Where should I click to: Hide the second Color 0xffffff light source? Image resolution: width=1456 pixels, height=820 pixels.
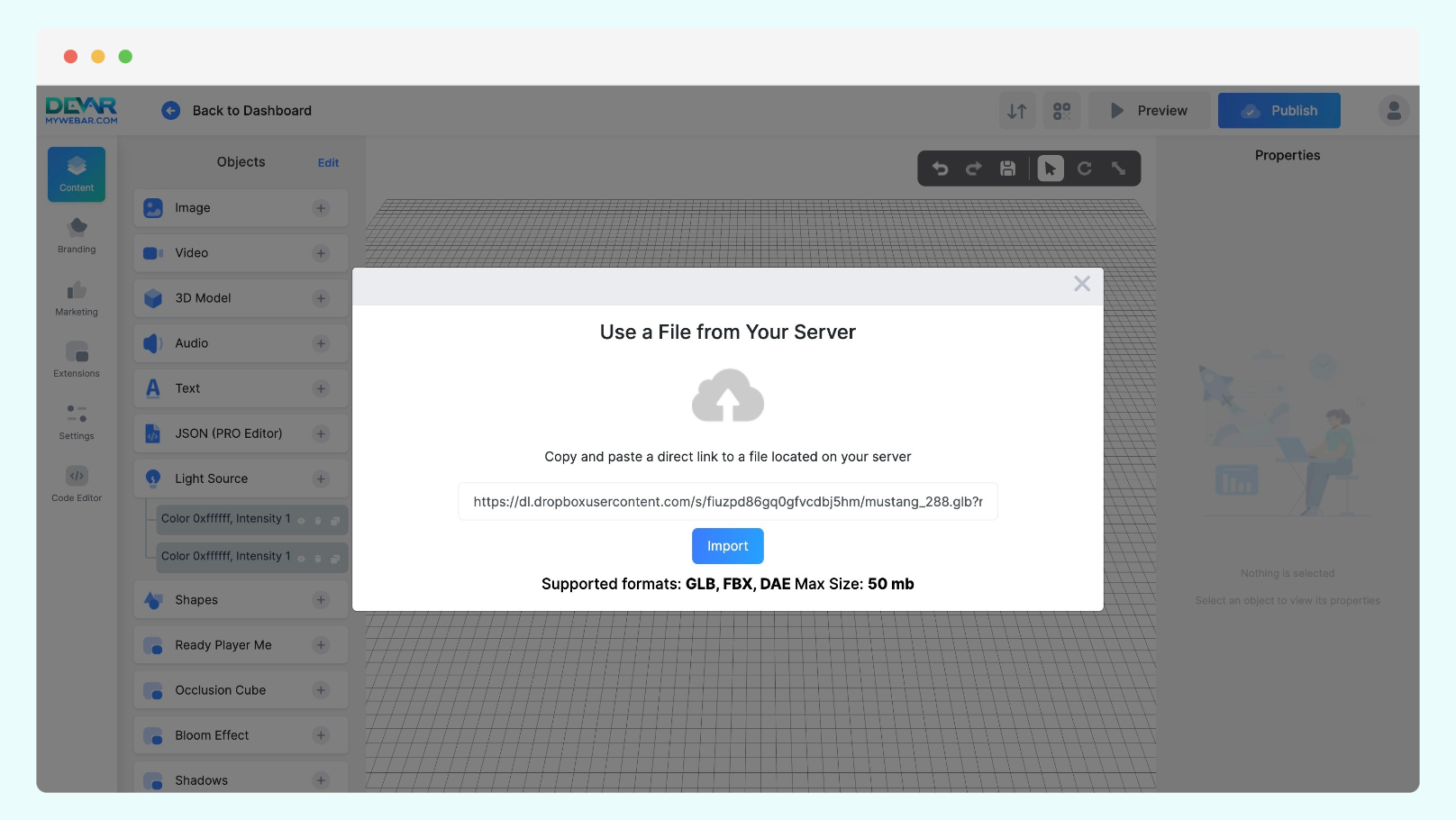(x=301, y=557)
